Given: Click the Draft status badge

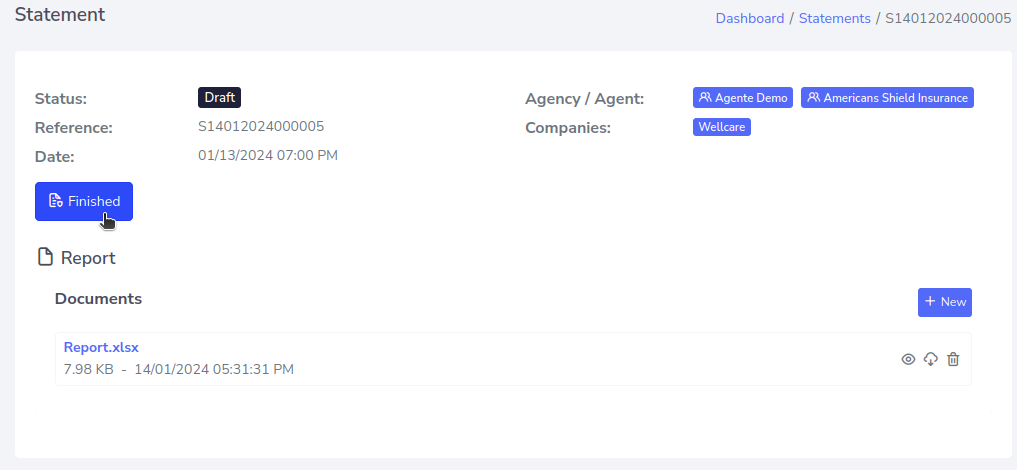Looking at the screenshot, I should [219, 97].
